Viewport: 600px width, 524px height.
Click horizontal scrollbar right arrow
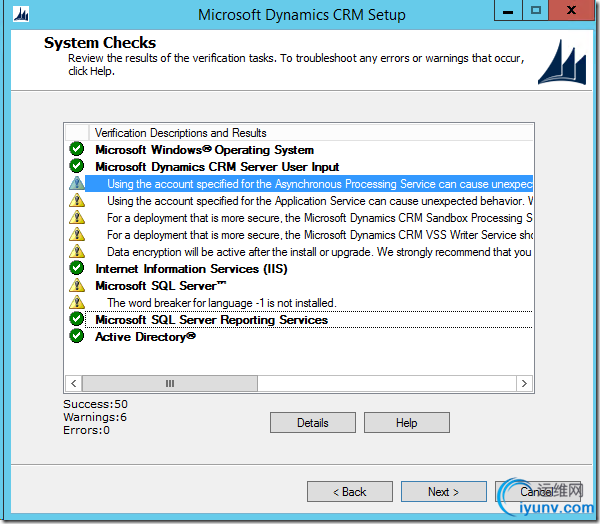(524, 383)
